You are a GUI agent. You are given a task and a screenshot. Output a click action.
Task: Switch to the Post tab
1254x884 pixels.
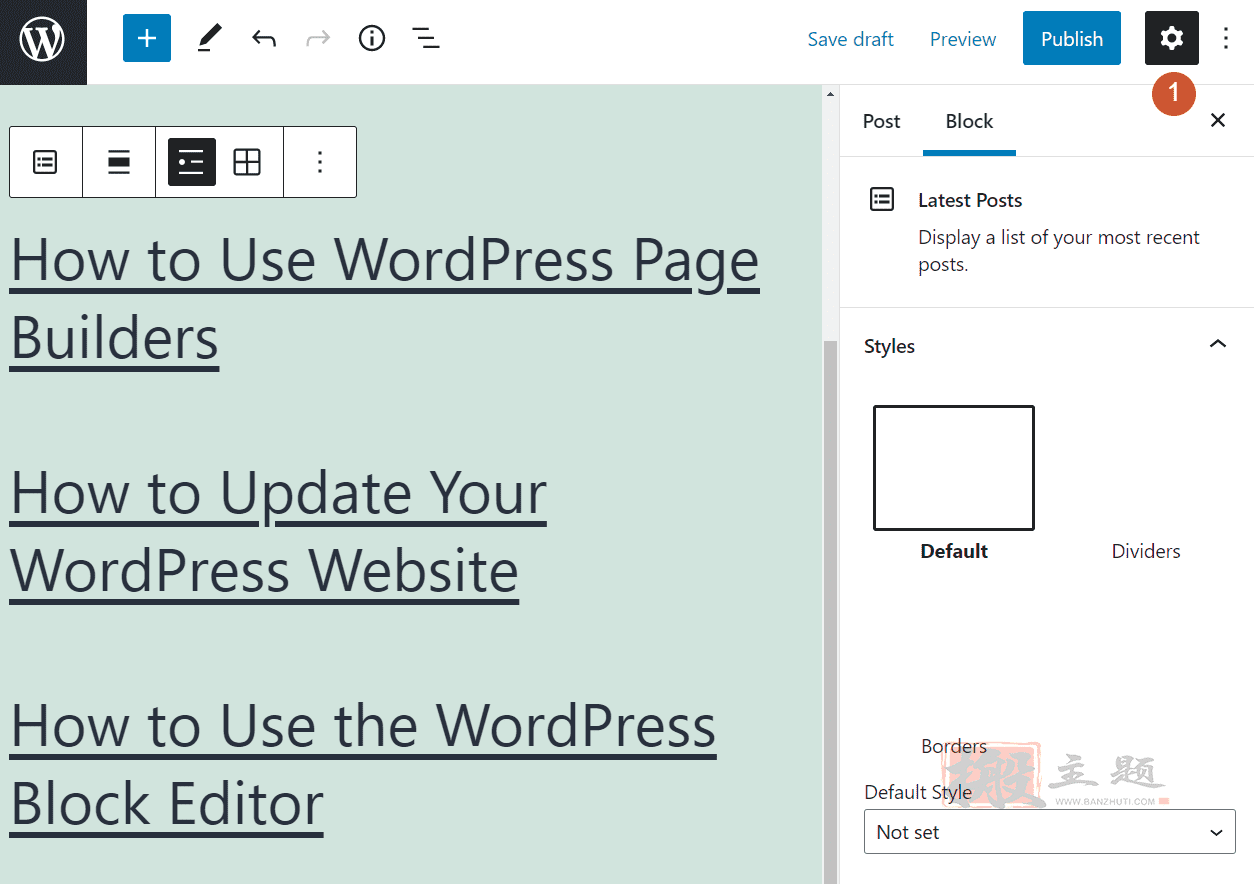882,121
